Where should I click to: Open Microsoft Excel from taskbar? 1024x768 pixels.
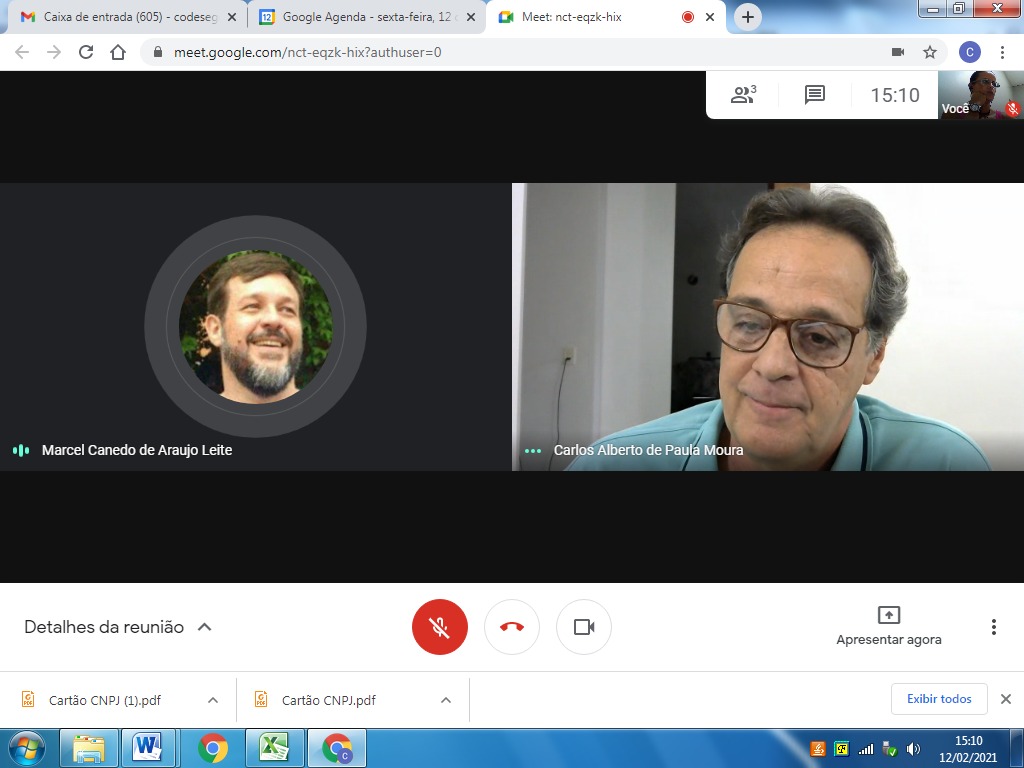coord(274,748)
